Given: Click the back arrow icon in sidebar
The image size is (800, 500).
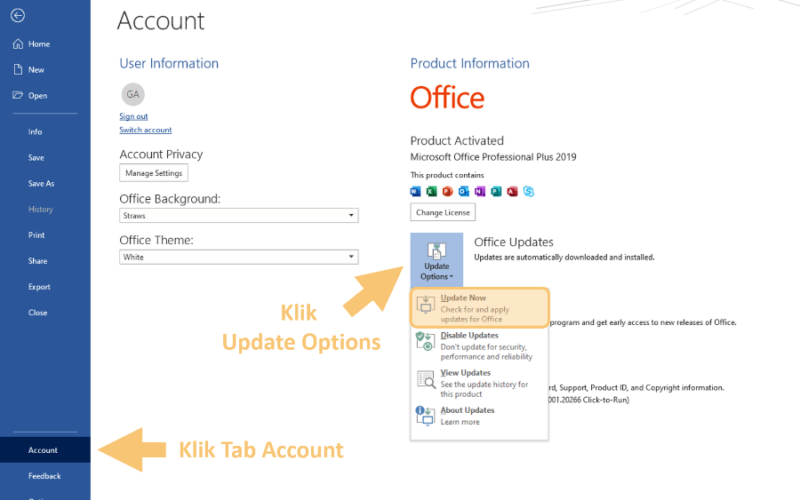Looking at the screenshot, I should [x=18, y=15].
